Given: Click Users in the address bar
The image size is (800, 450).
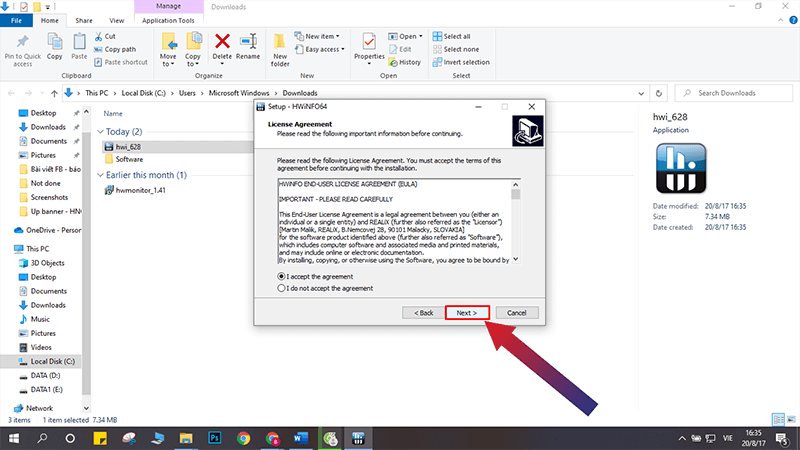Looking at the screenshot, I should click(x=187, y=93).
